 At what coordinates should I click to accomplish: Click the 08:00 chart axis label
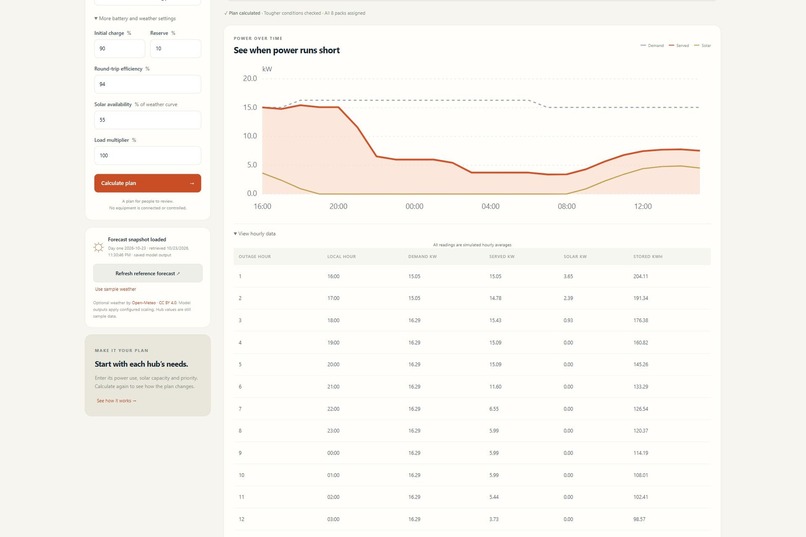click(566, 207)
